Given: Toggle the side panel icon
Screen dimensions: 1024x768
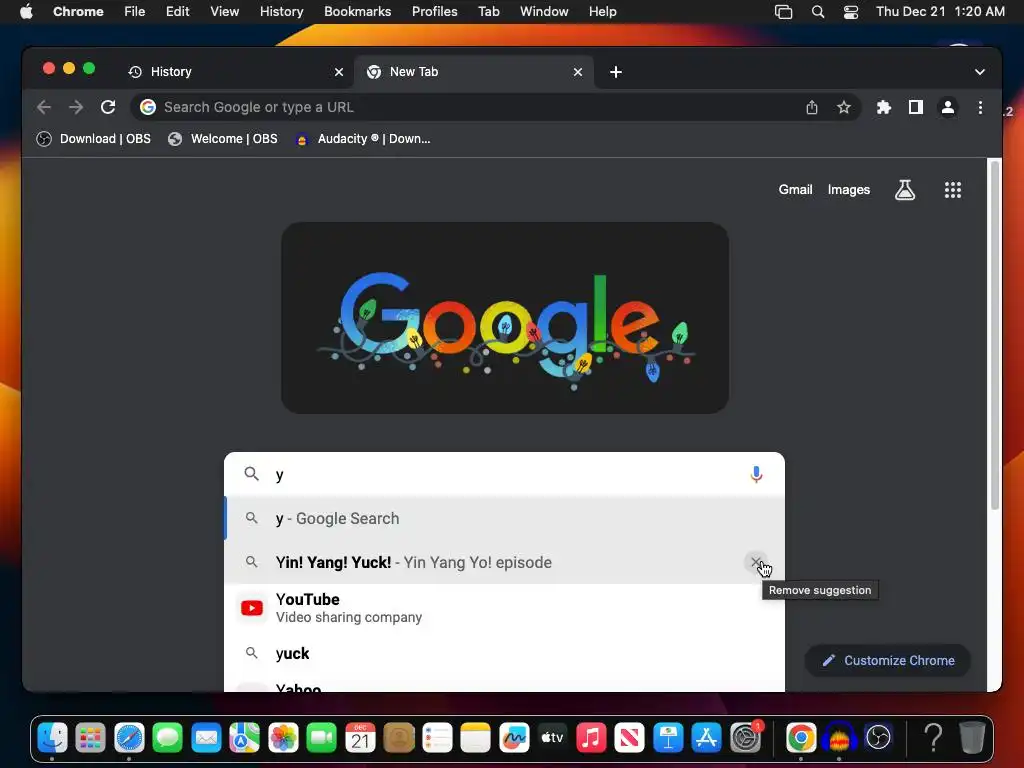Looking at the screenshot, I should (916, 107).
